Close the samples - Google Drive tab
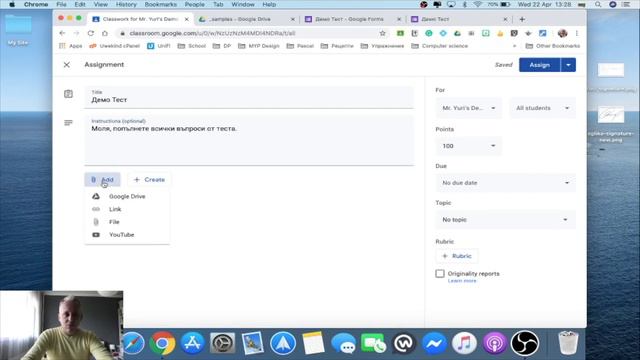The image size is (640, 360). pyautogui.click(x=293, y=19)
